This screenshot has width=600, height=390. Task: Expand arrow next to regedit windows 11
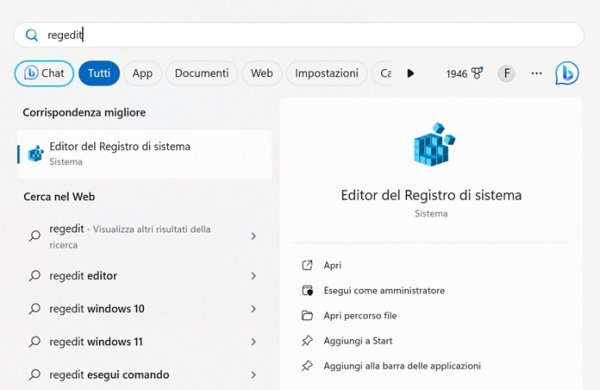point(253,342)
